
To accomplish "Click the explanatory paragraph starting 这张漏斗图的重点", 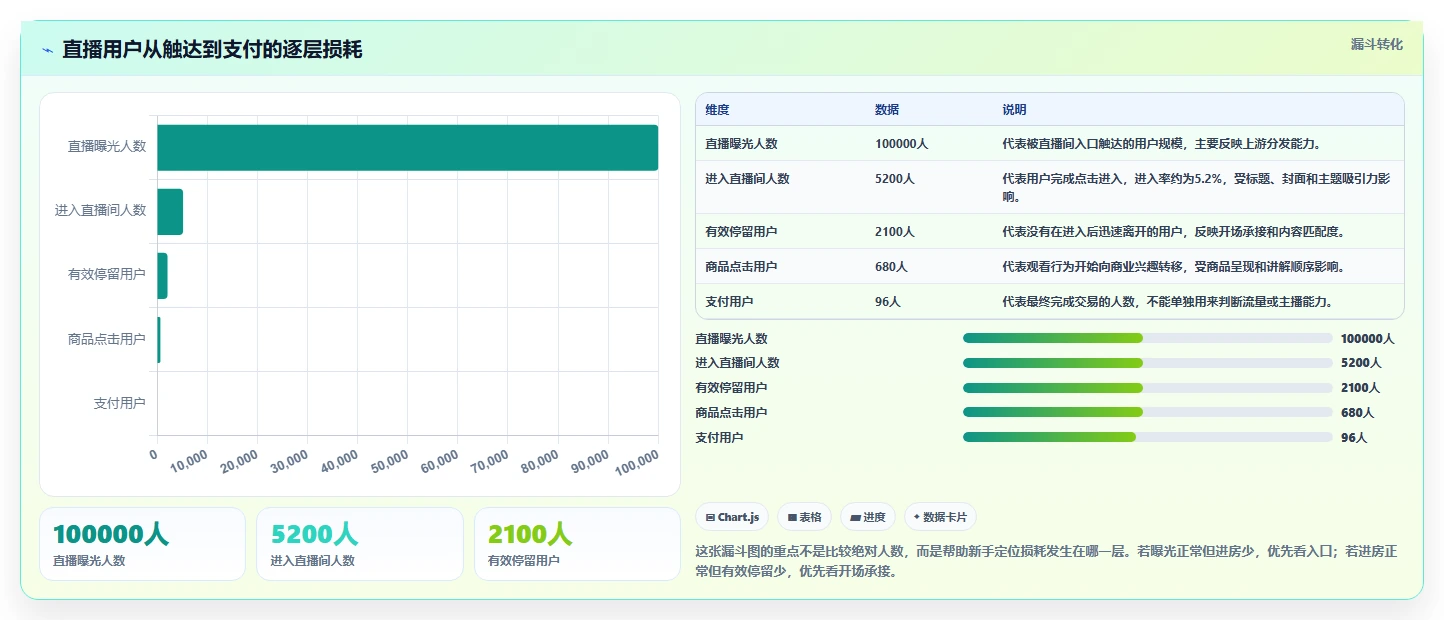I will coord(1046,561).
